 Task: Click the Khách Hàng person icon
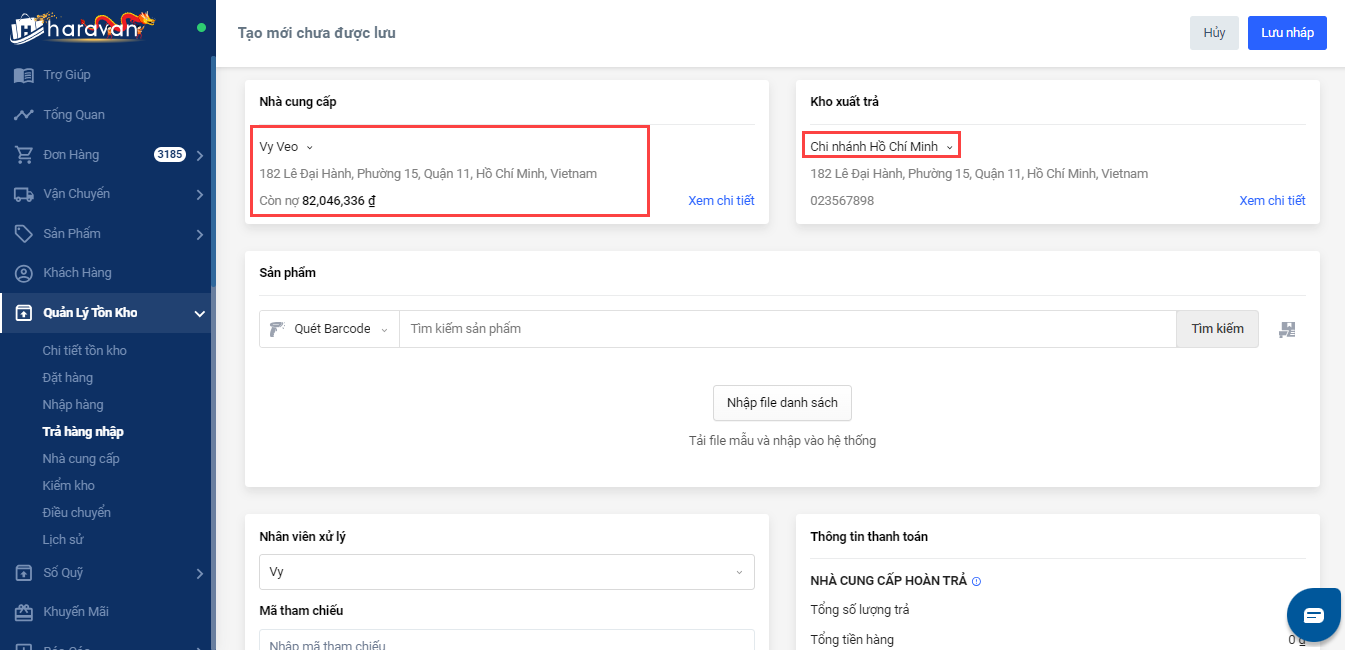[x=24, y=273]
